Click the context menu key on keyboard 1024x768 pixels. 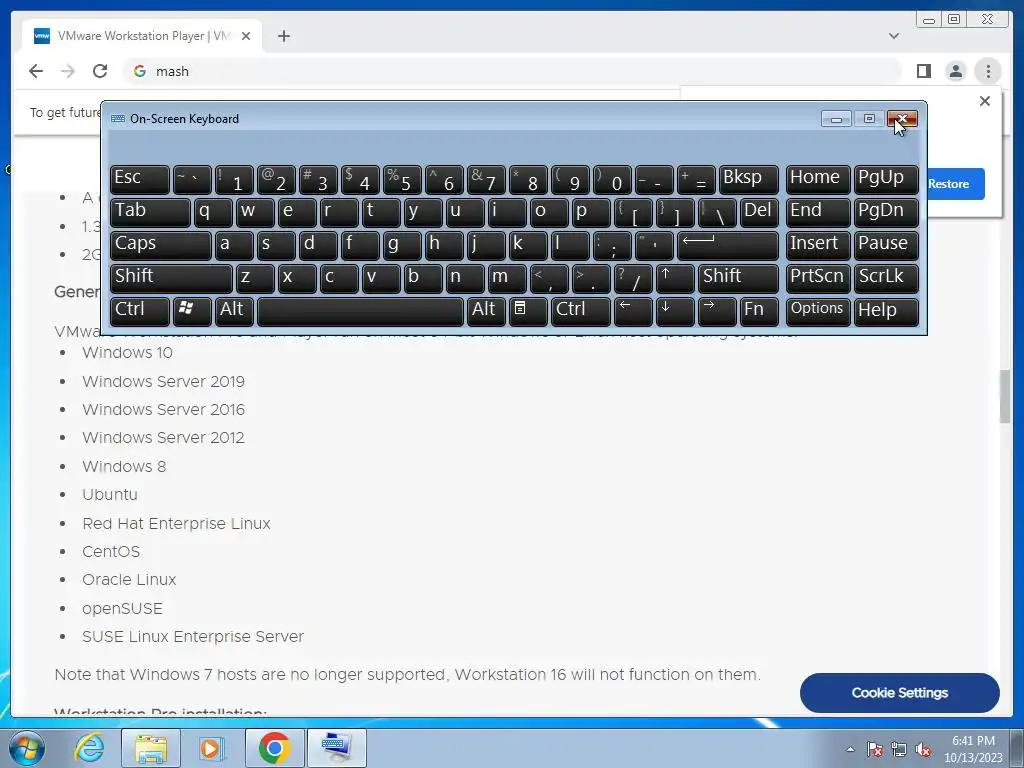(528, 311)
